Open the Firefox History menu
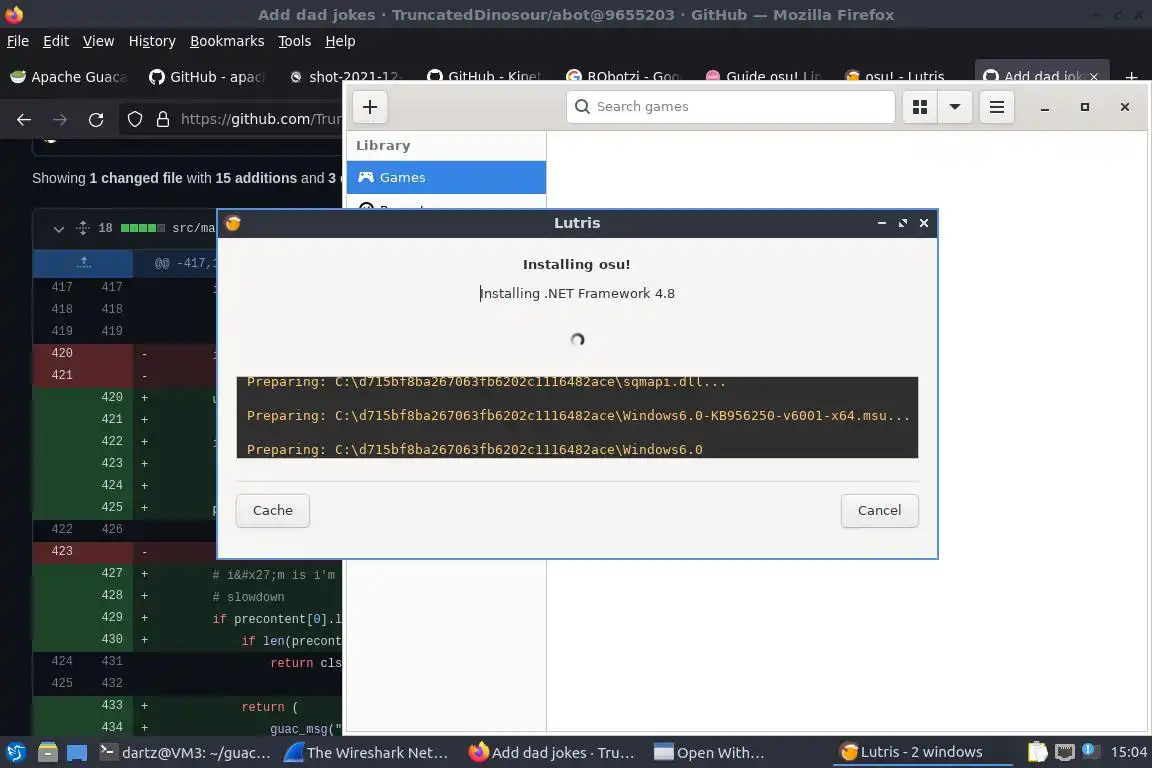The width and height of the screenshot is (1152, 768). pos(152,41)
